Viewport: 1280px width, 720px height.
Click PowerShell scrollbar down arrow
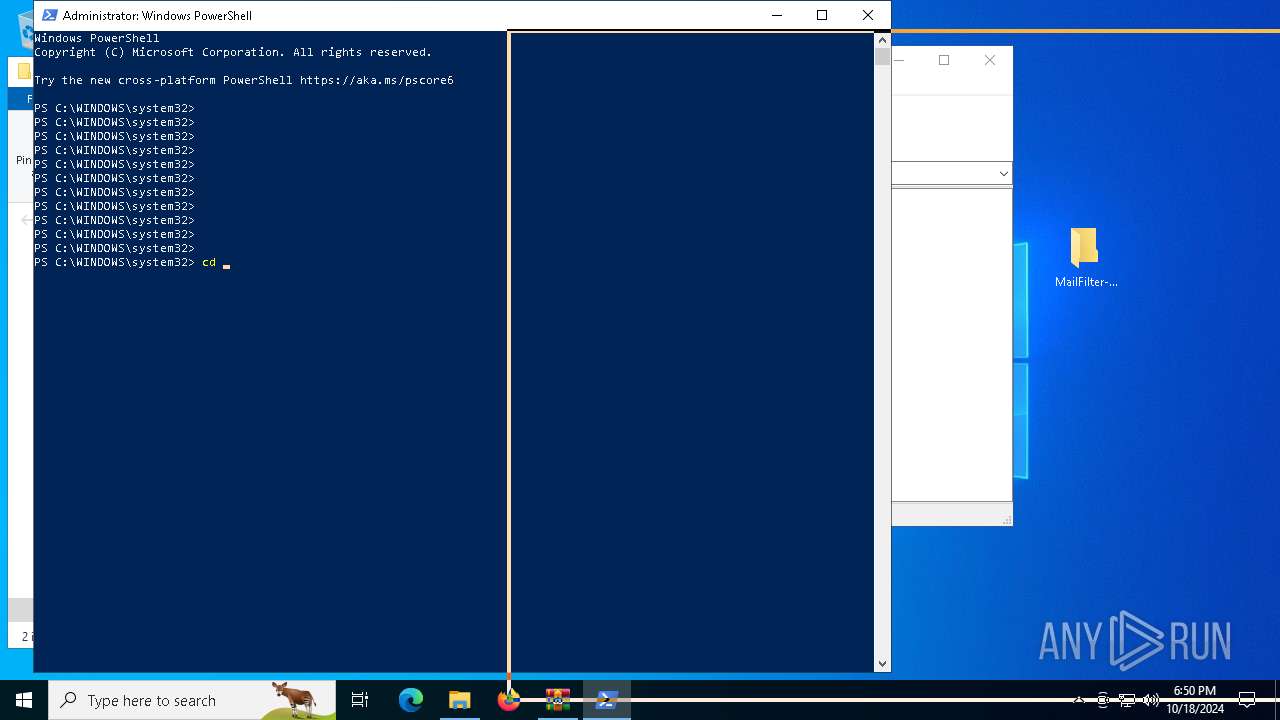click(x=882, y=663)
